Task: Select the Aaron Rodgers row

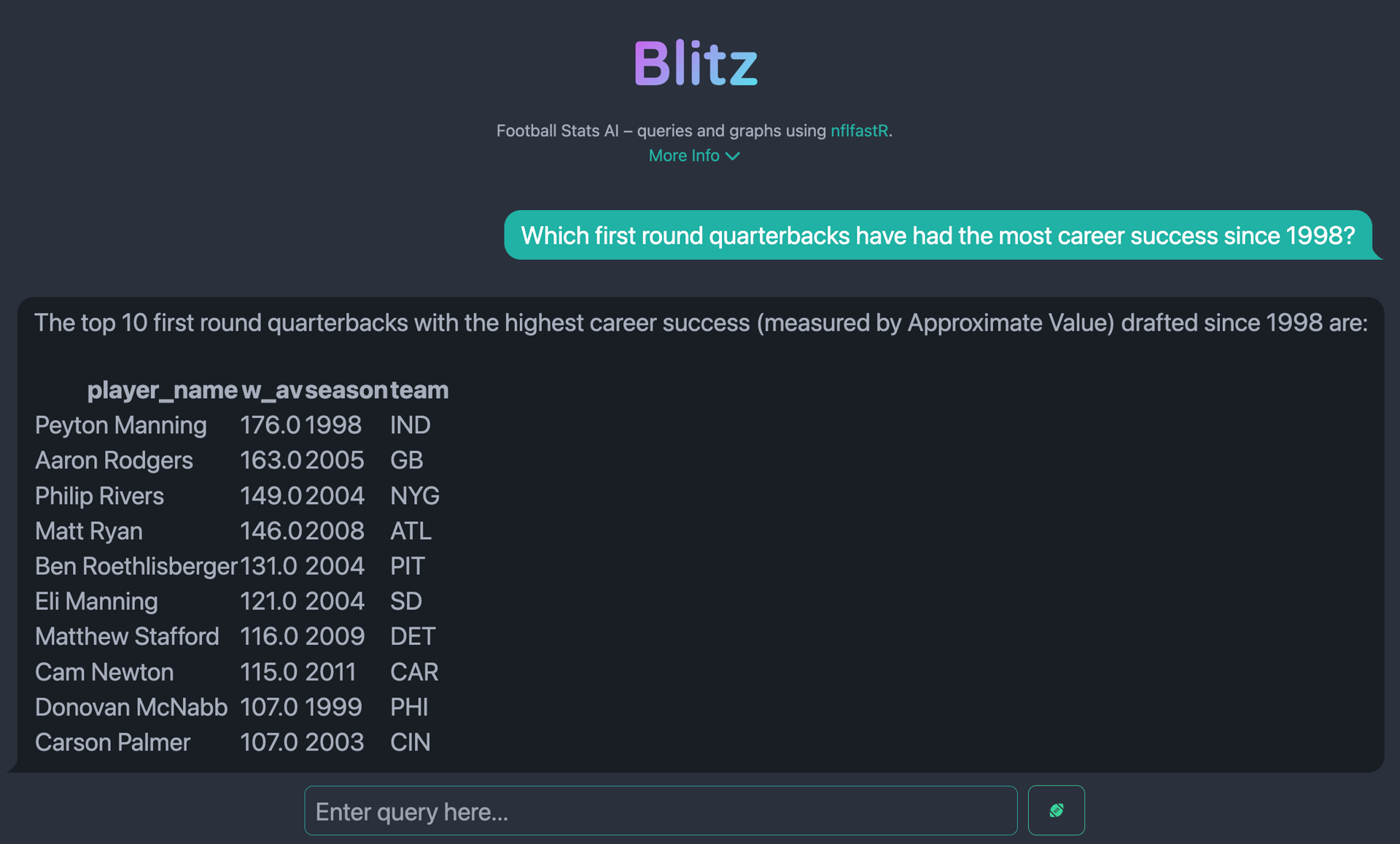Action: [x=233, y=460]
